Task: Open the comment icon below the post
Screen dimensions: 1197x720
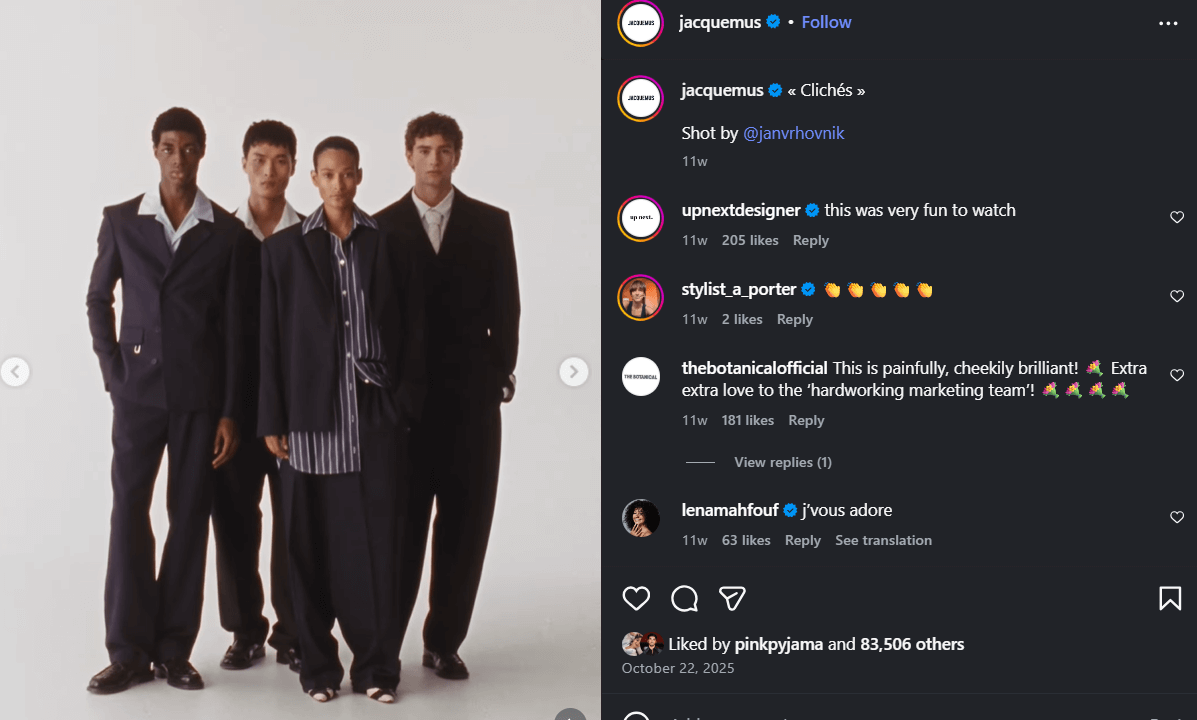Action: 684,597
